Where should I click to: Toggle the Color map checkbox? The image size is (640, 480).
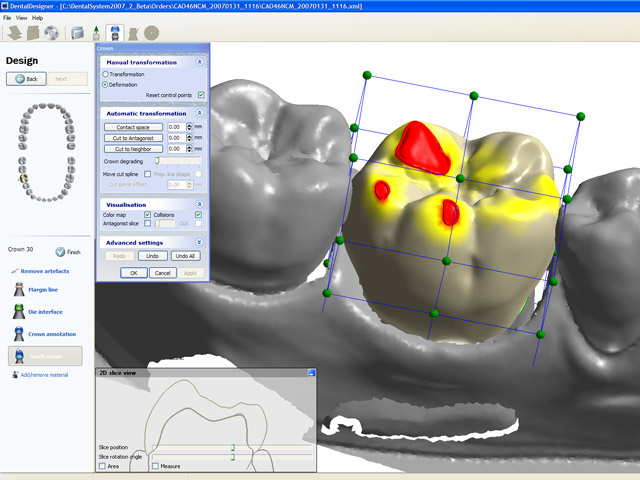coord(148,214)
